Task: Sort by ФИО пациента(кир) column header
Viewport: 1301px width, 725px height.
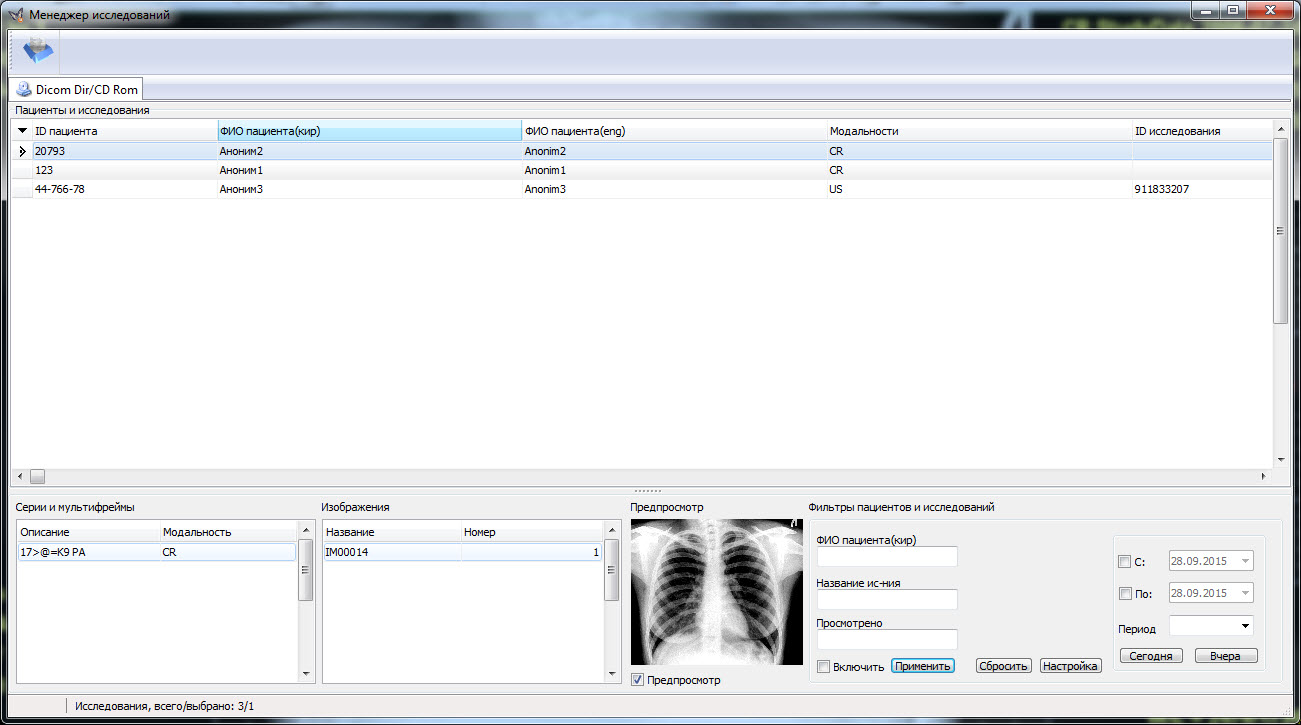Action: 369,131
